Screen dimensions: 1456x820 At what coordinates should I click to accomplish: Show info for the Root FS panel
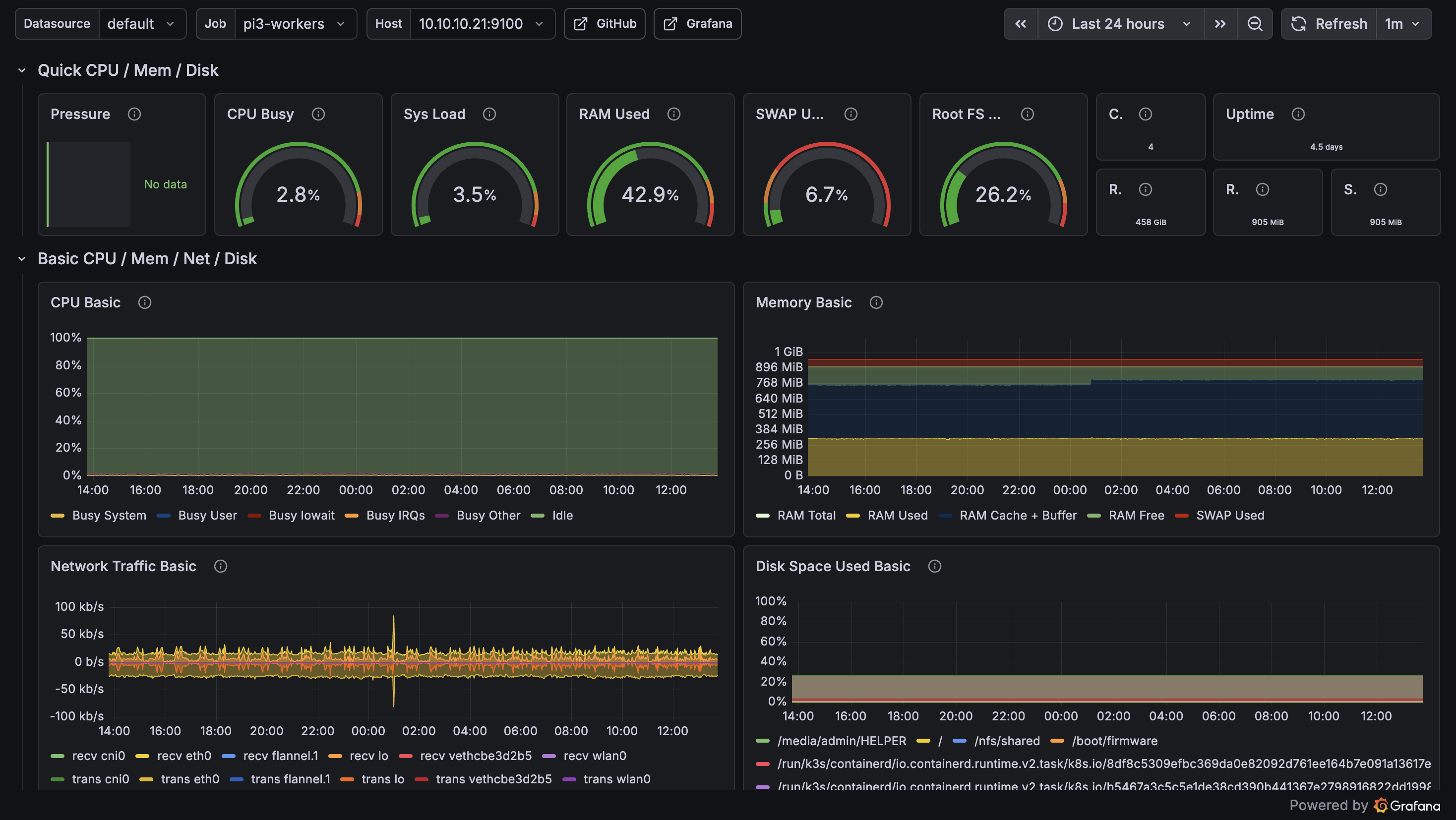[x=1028, y=114]
